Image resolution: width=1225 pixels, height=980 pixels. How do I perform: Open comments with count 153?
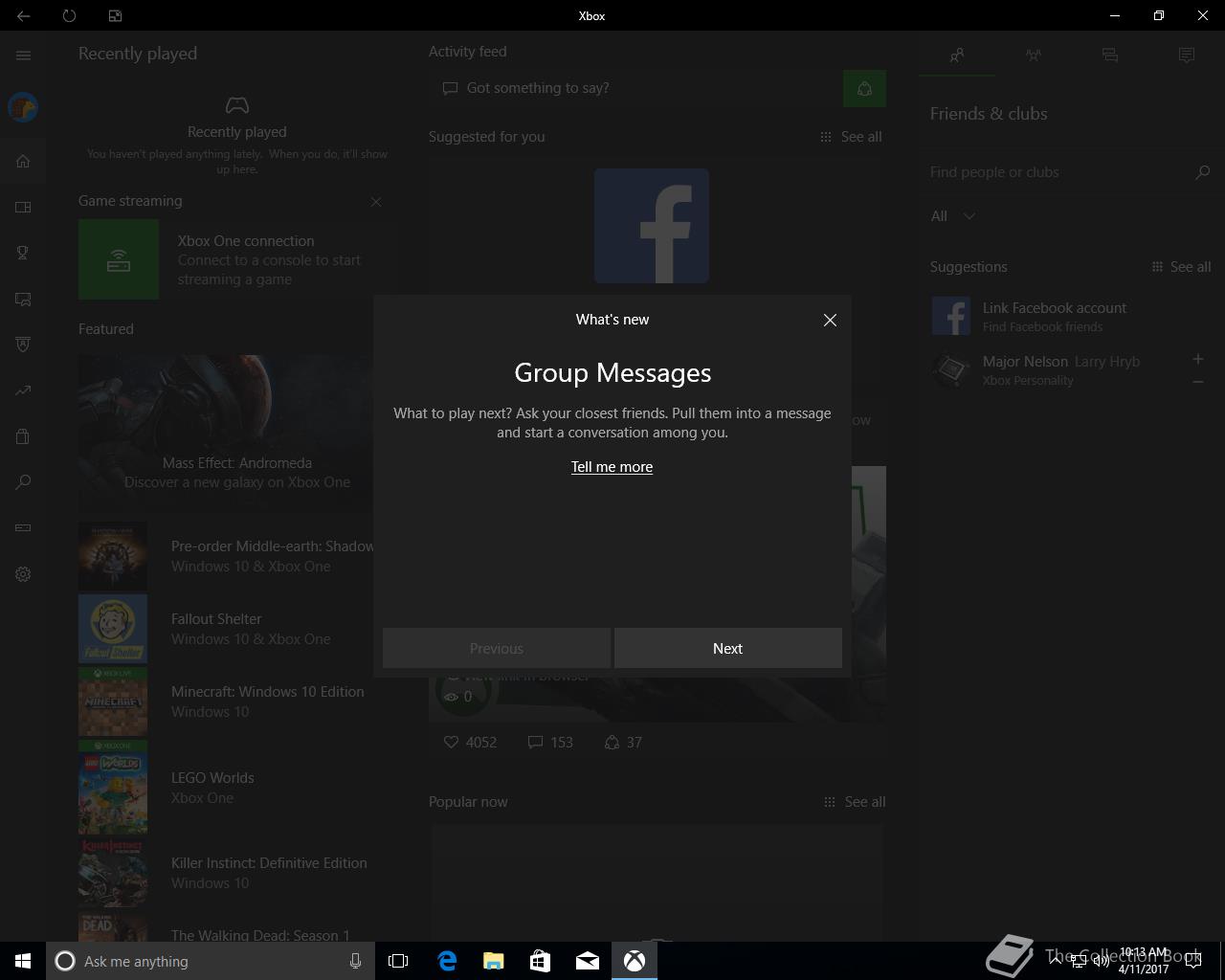(550, 742)
